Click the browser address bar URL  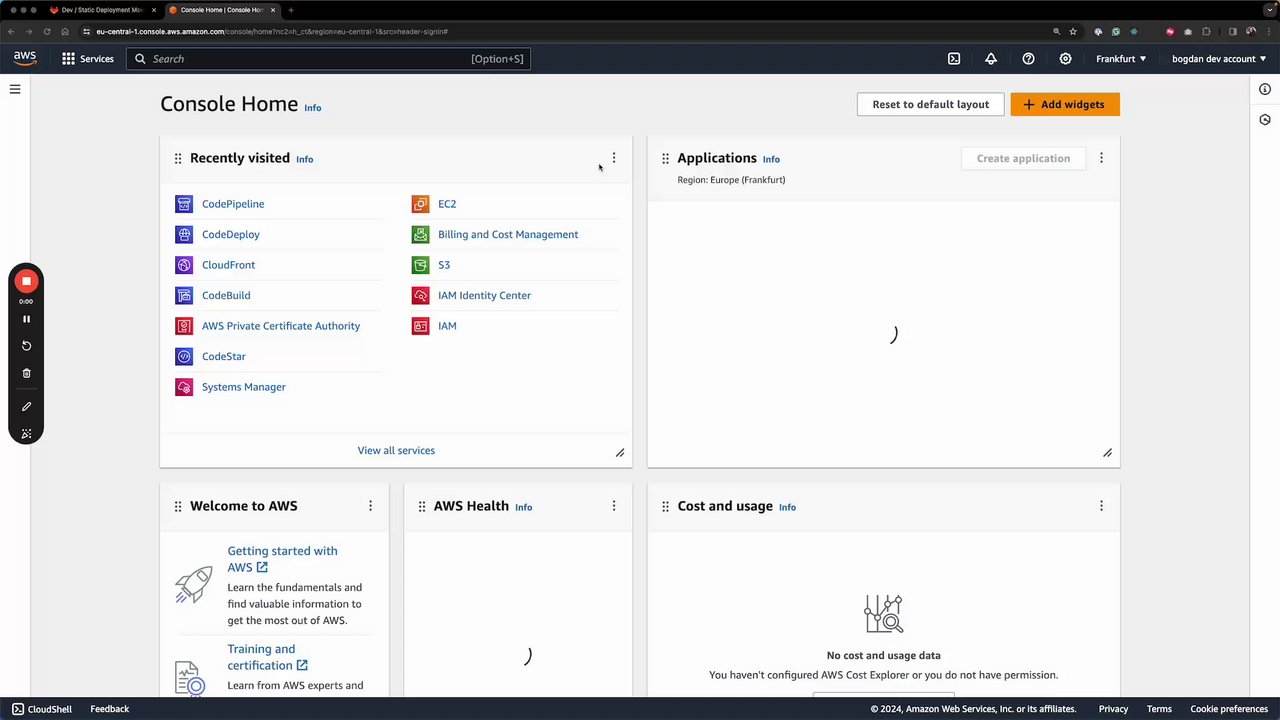pyautogui.click(x=272, y=31)
